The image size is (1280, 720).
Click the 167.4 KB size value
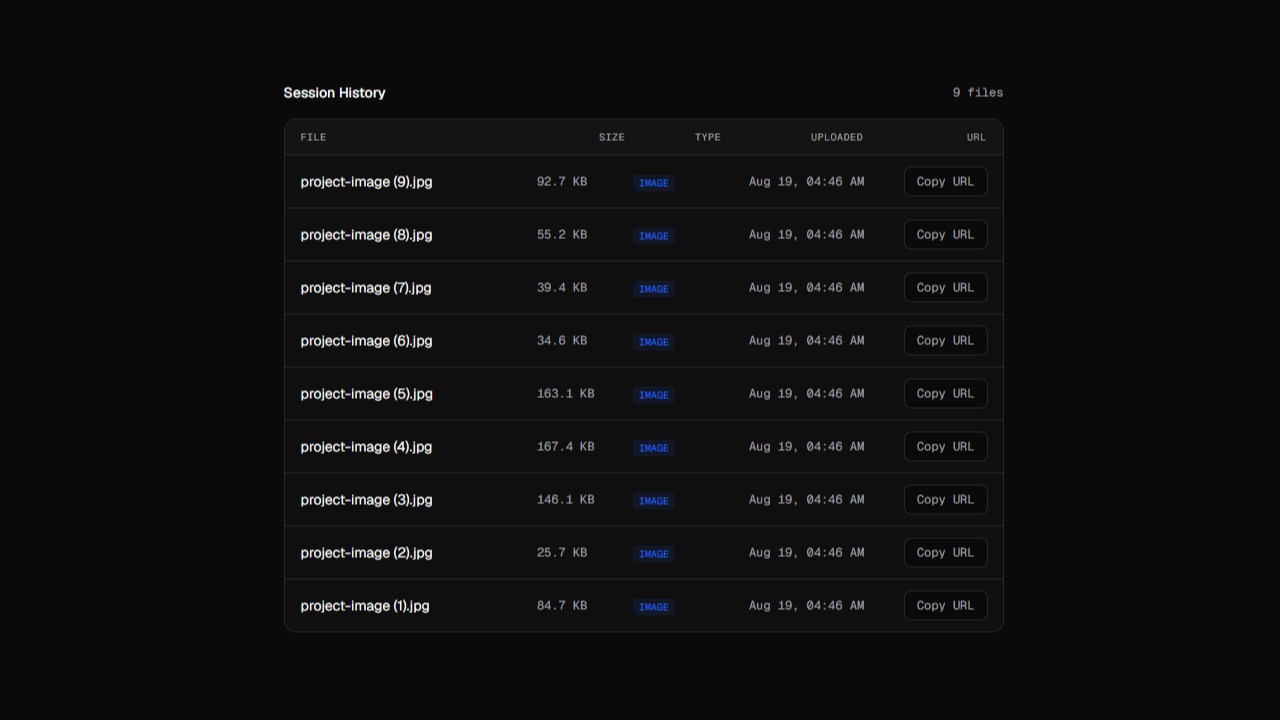tap(566, 447)
